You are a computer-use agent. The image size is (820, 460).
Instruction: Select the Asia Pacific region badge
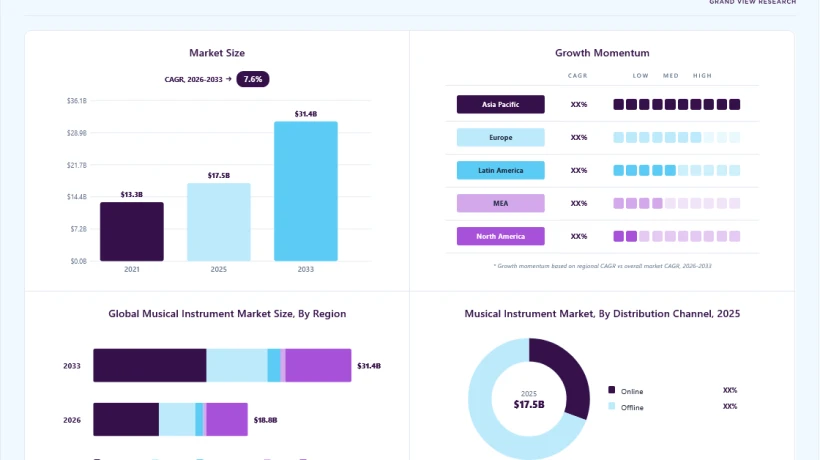(x=500, y=105)
